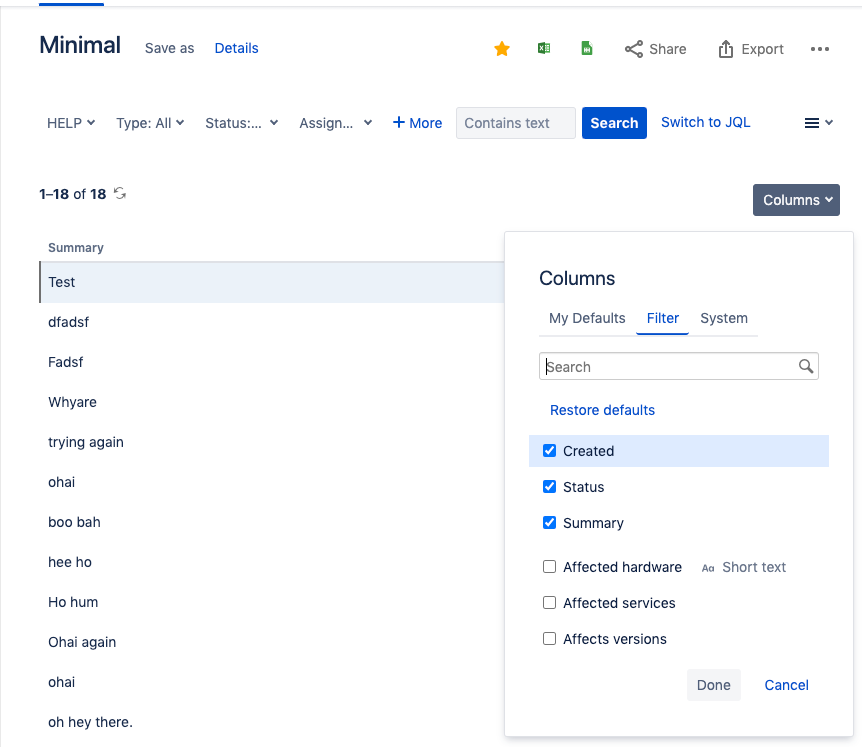Expand the HELP project dropdown
Image resolution: width=862 pixels, height=747 pixels.
(x=71, y=123)
